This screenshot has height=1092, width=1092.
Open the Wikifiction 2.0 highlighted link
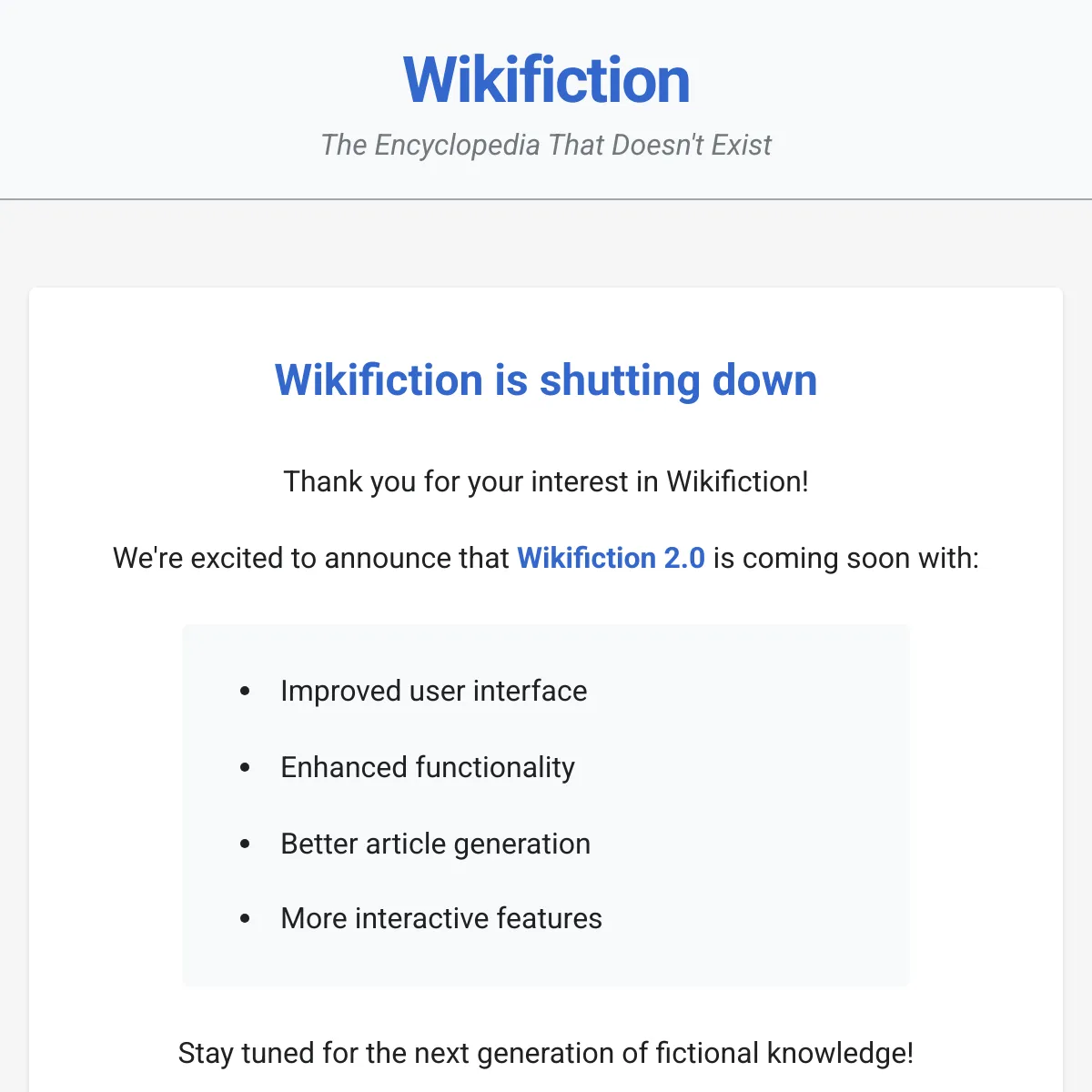tap(612, 558)
